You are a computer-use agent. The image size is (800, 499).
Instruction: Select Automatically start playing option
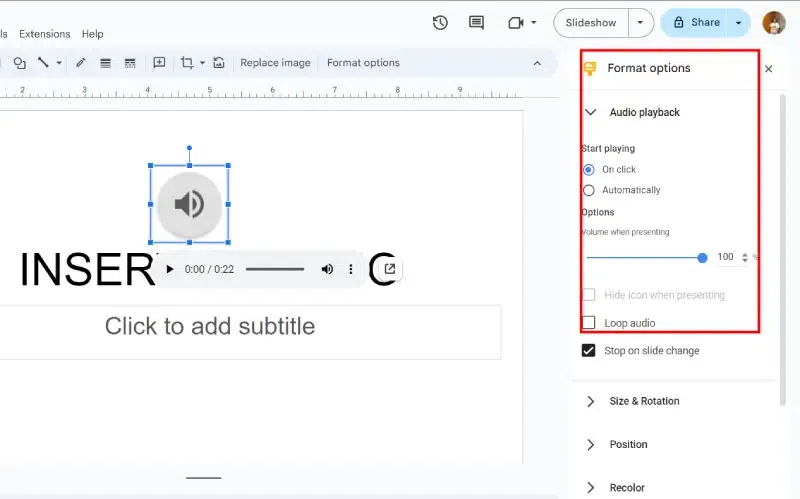[x=588, y=190]
